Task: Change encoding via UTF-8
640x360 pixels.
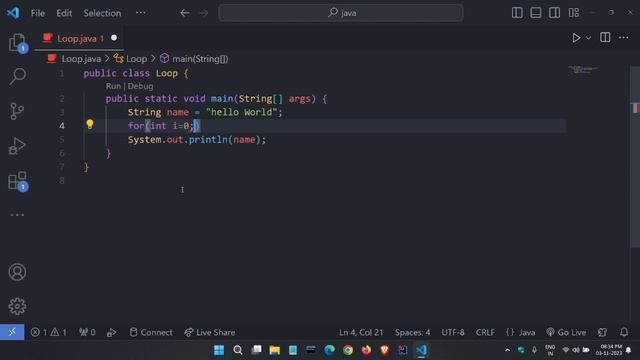Action: pyautogui.click(x=453, y=332)
